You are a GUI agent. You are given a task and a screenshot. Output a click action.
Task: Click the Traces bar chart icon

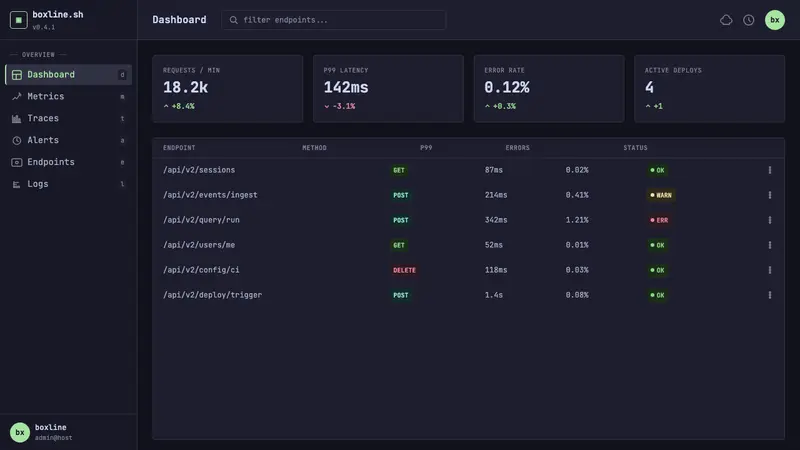pyautogui.click(x=17, y=118)
